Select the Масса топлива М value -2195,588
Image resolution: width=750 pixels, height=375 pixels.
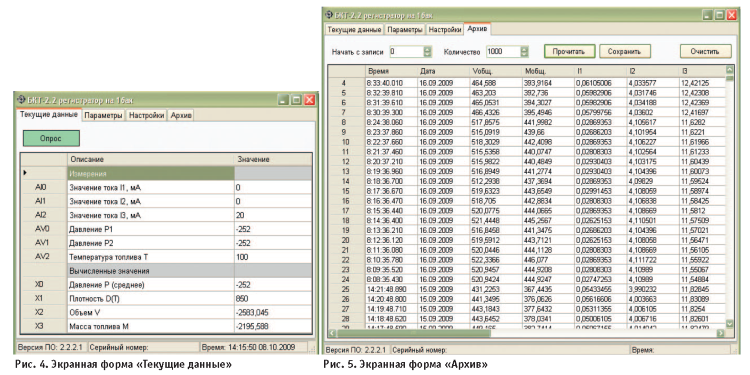pos(273,327)
